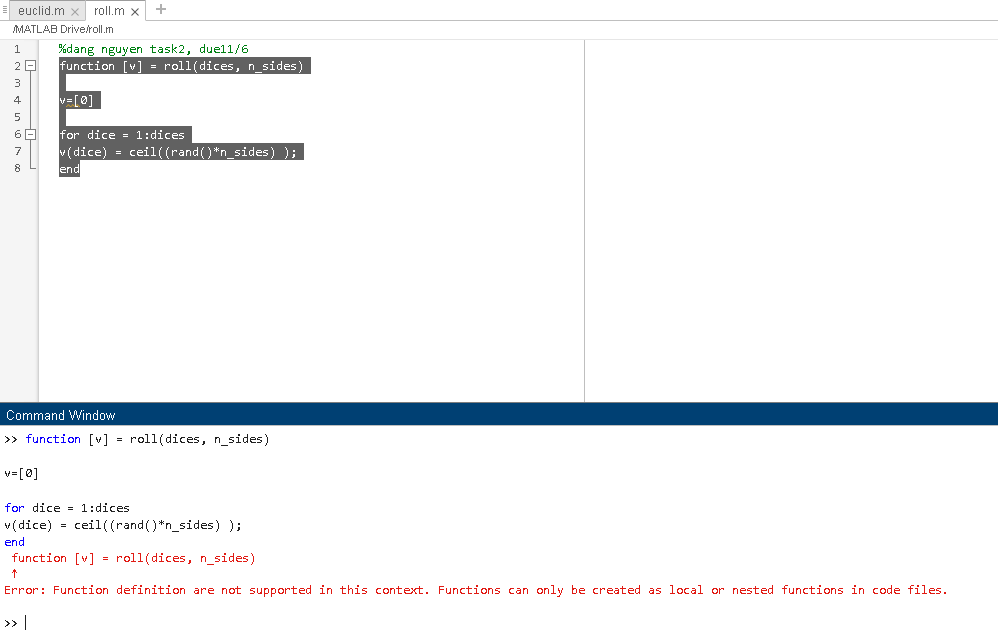Click the blue function keyword in Command Window
Screen dimensions: 998x635
53,438
